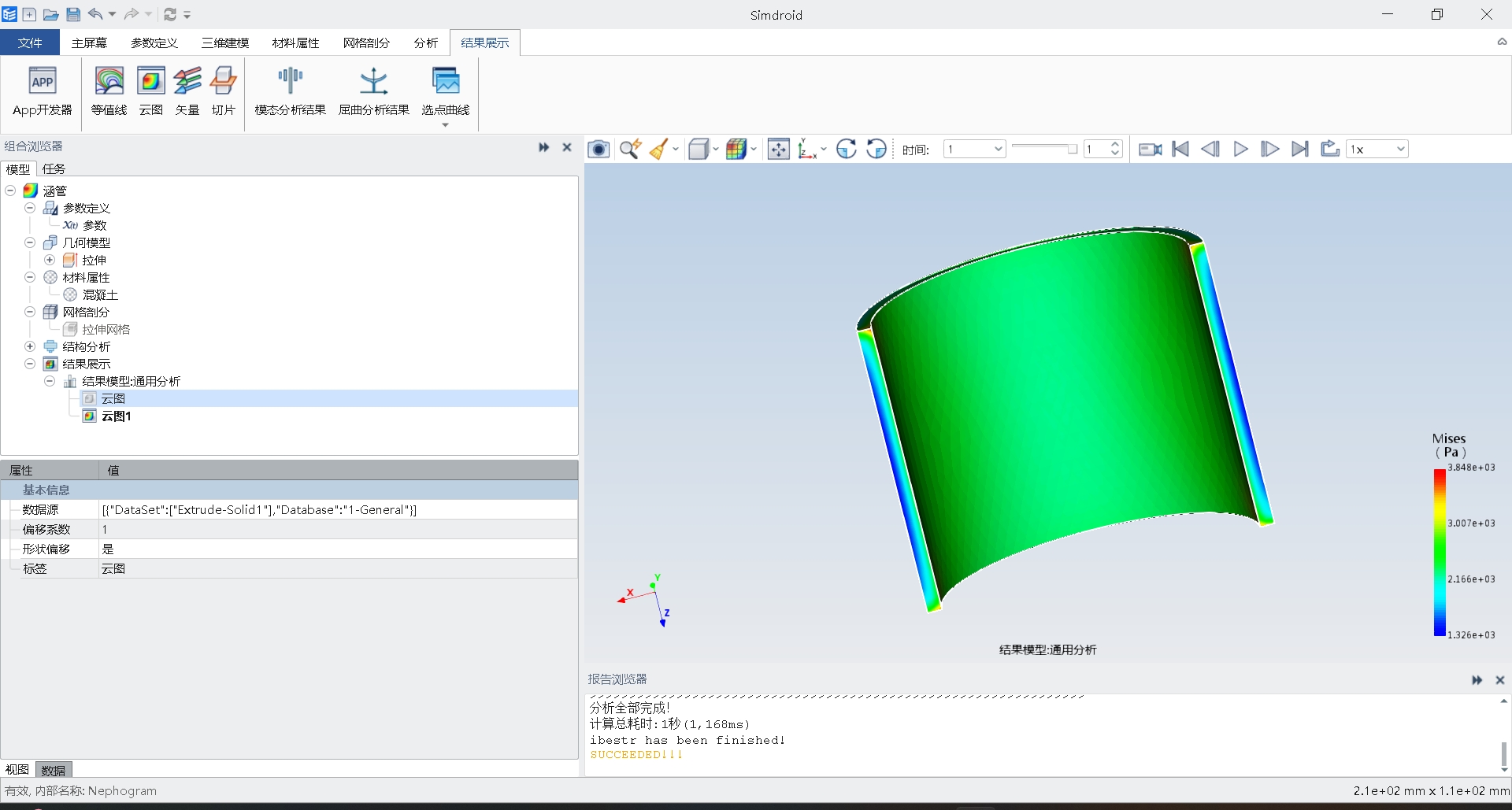Click the 云图 ribbon button
Screen dimensions: 1512x810
(150, 91)
